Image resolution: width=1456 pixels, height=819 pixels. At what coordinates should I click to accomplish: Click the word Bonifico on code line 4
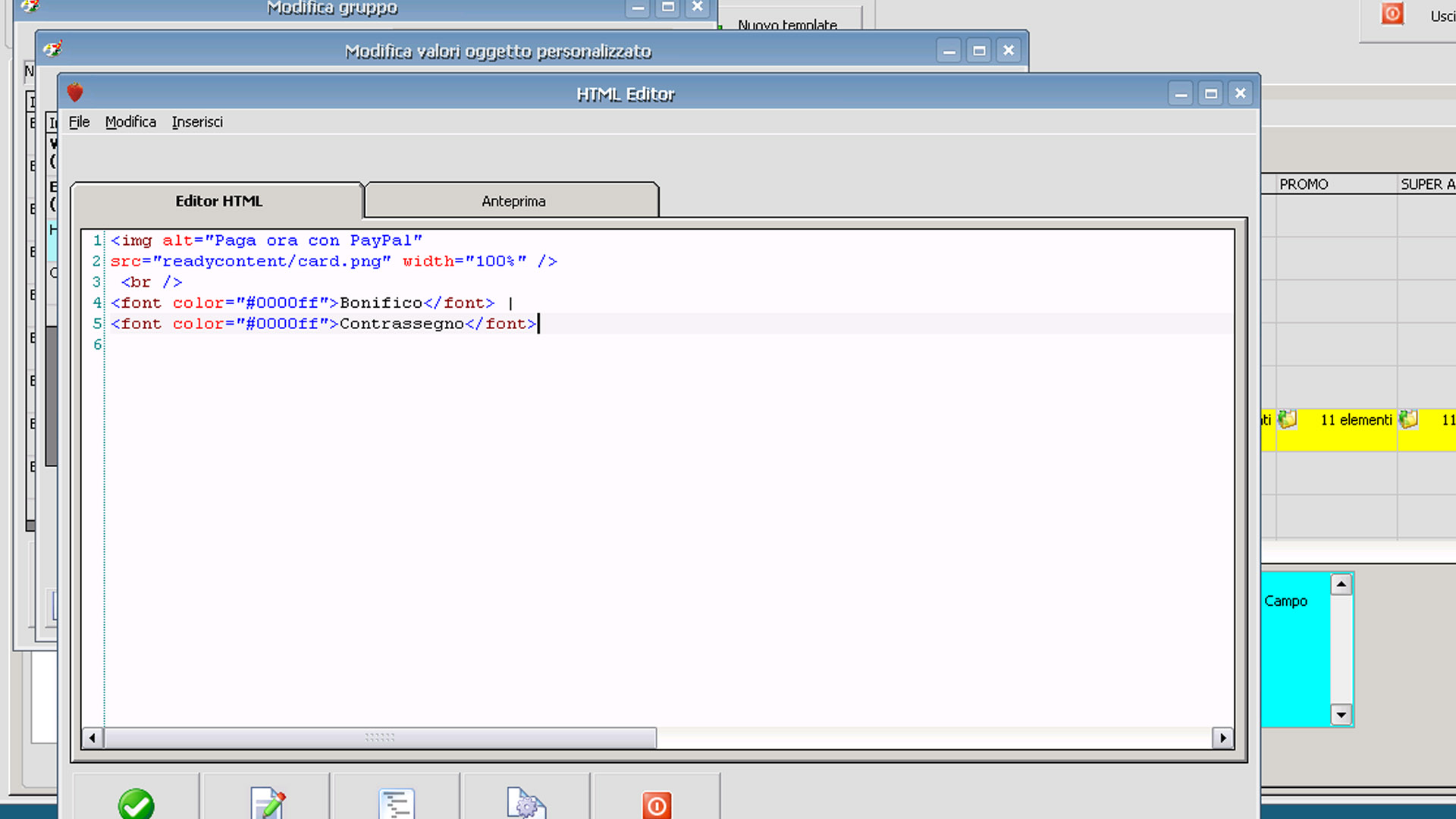tap(381, 303)
